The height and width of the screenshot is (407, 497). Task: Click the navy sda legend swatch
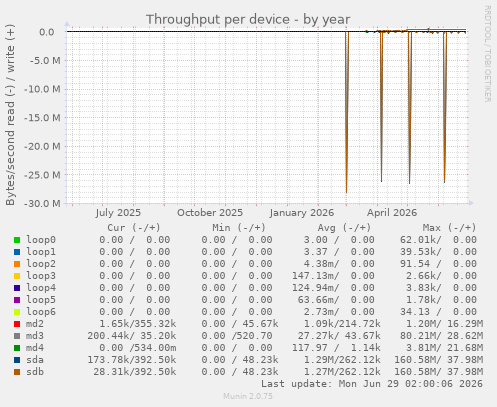[17, 360]
